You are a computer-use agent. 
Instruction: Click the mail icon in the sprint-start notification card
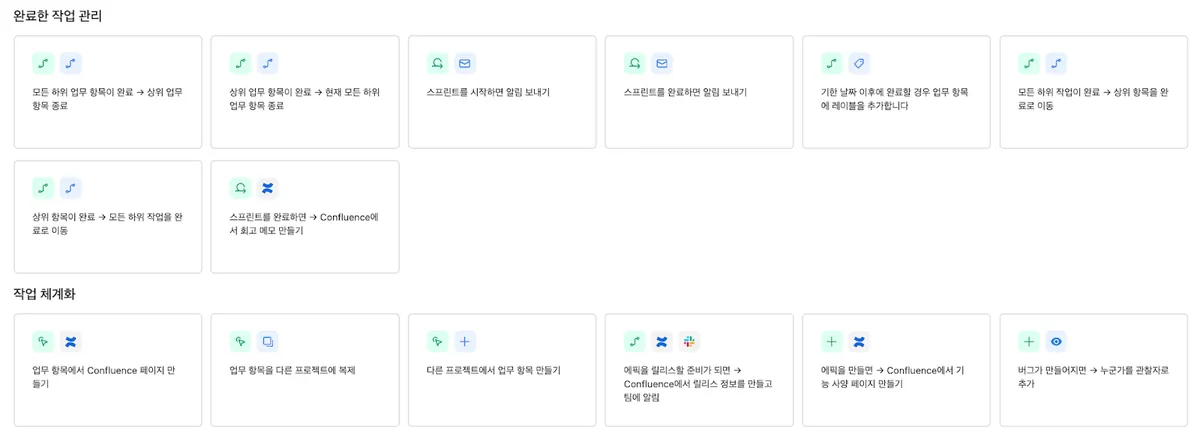(x=465, y=63)
